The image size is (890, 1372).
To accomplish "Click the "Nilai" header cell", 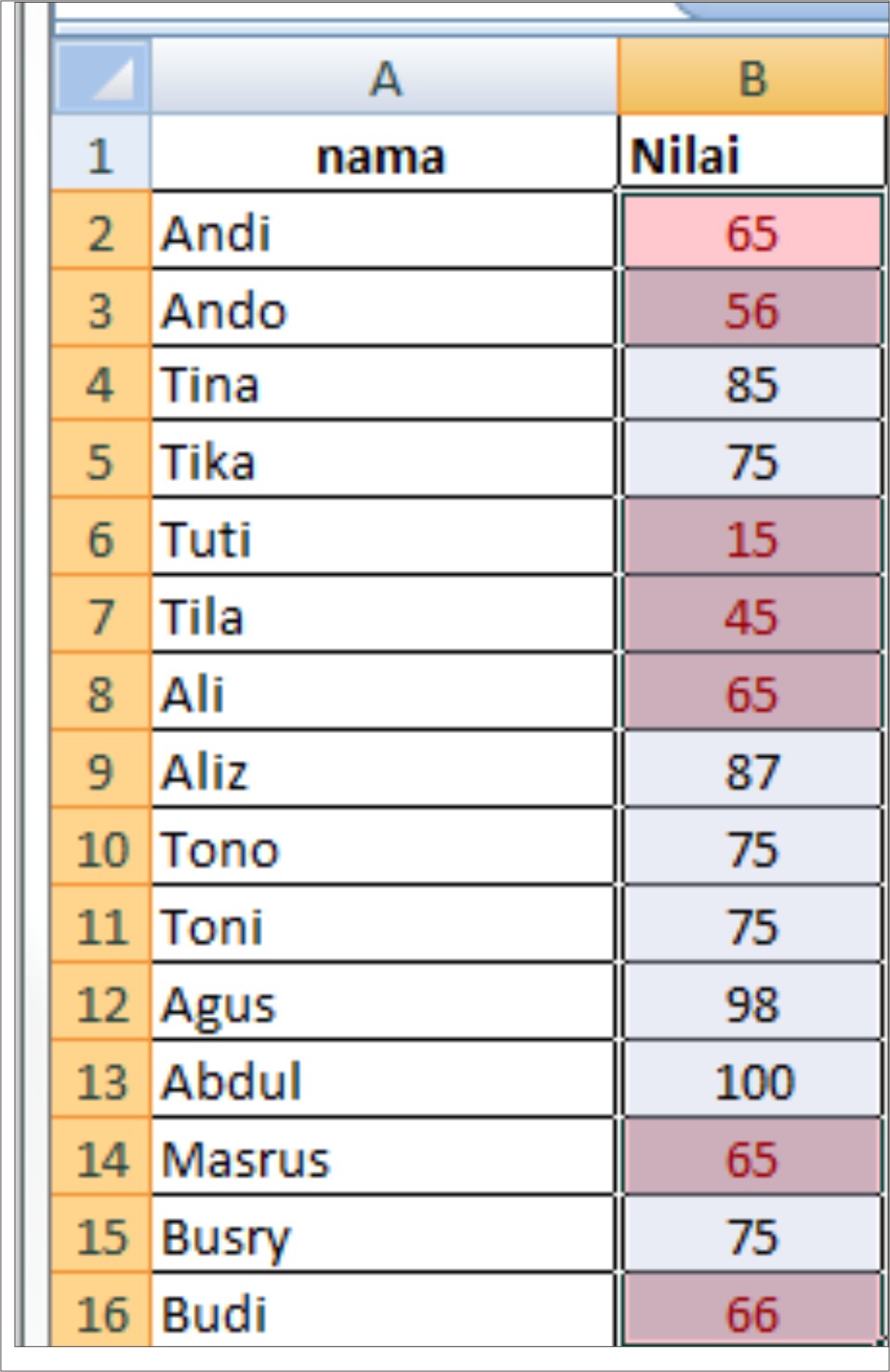I will 753,154.
